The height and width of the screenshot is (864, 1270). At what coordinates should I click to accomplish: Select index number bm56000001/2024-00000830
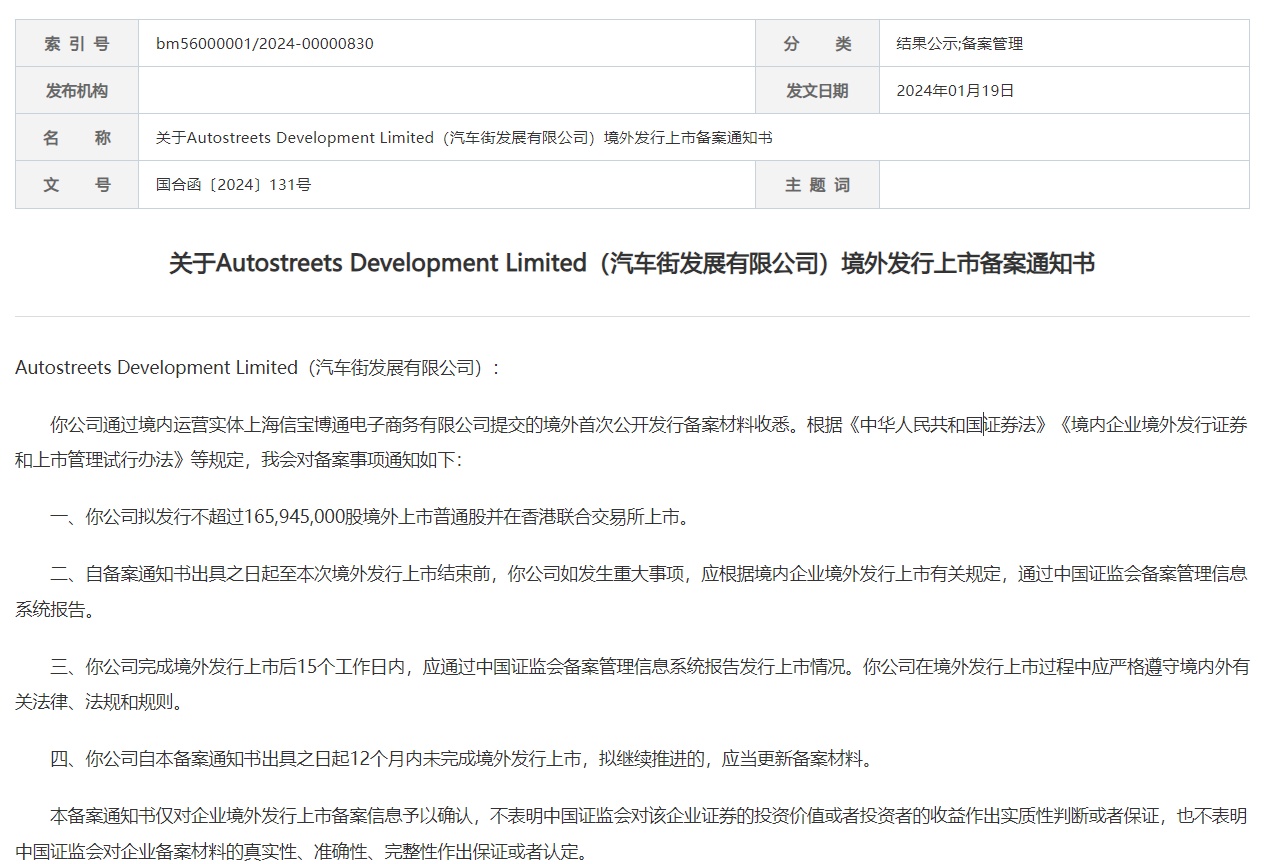[x=265, y=44]
